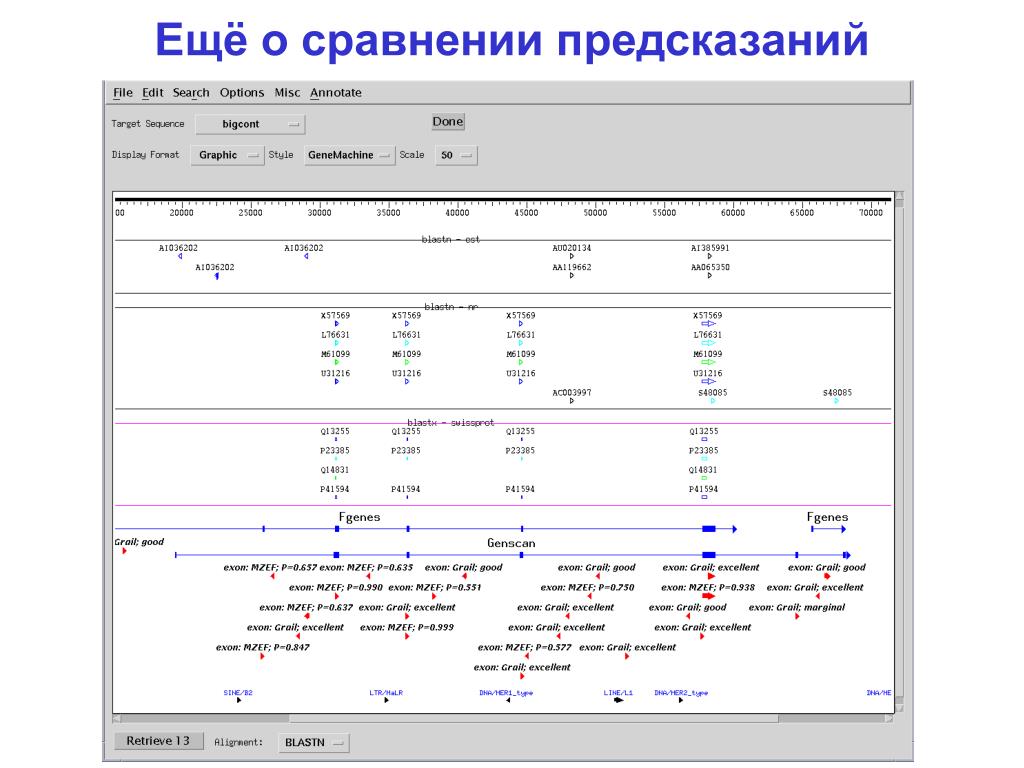Open the Scale dropdown showing 50

pyautogui.click(x=456, y=155)
